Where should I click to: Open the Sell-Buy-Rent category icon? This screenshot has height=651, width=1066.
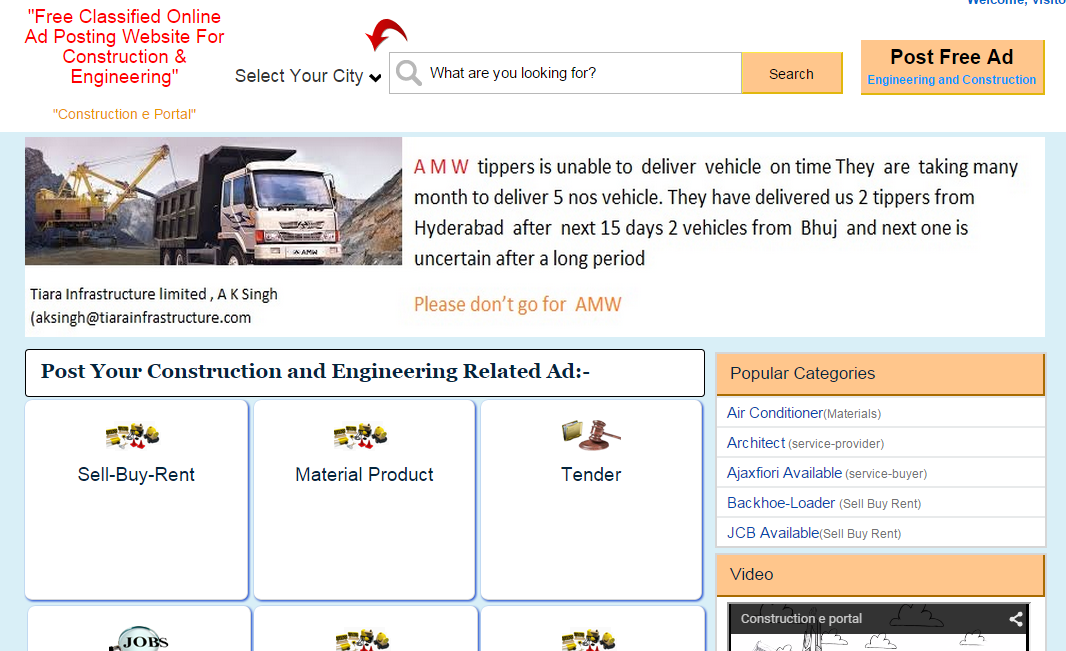133,436
